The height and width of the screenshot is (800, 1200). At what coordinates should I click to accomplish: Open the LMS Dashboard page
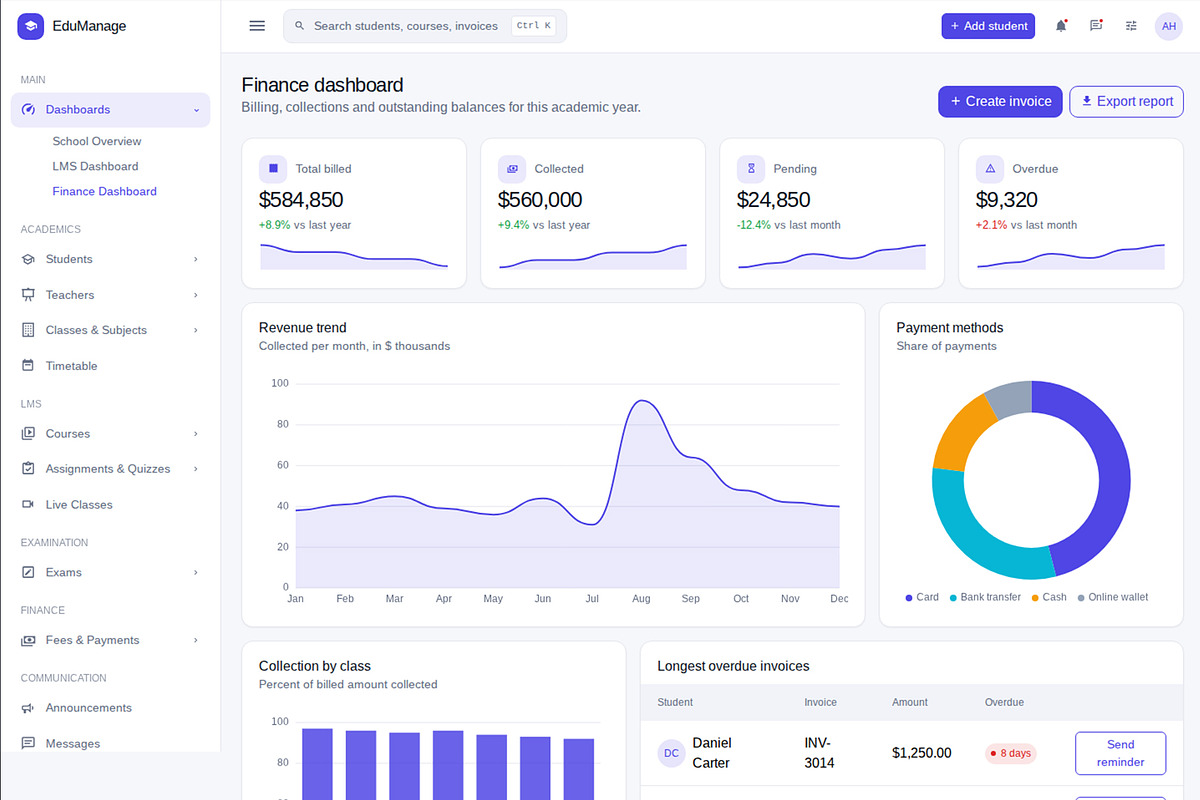click(95, 166)
